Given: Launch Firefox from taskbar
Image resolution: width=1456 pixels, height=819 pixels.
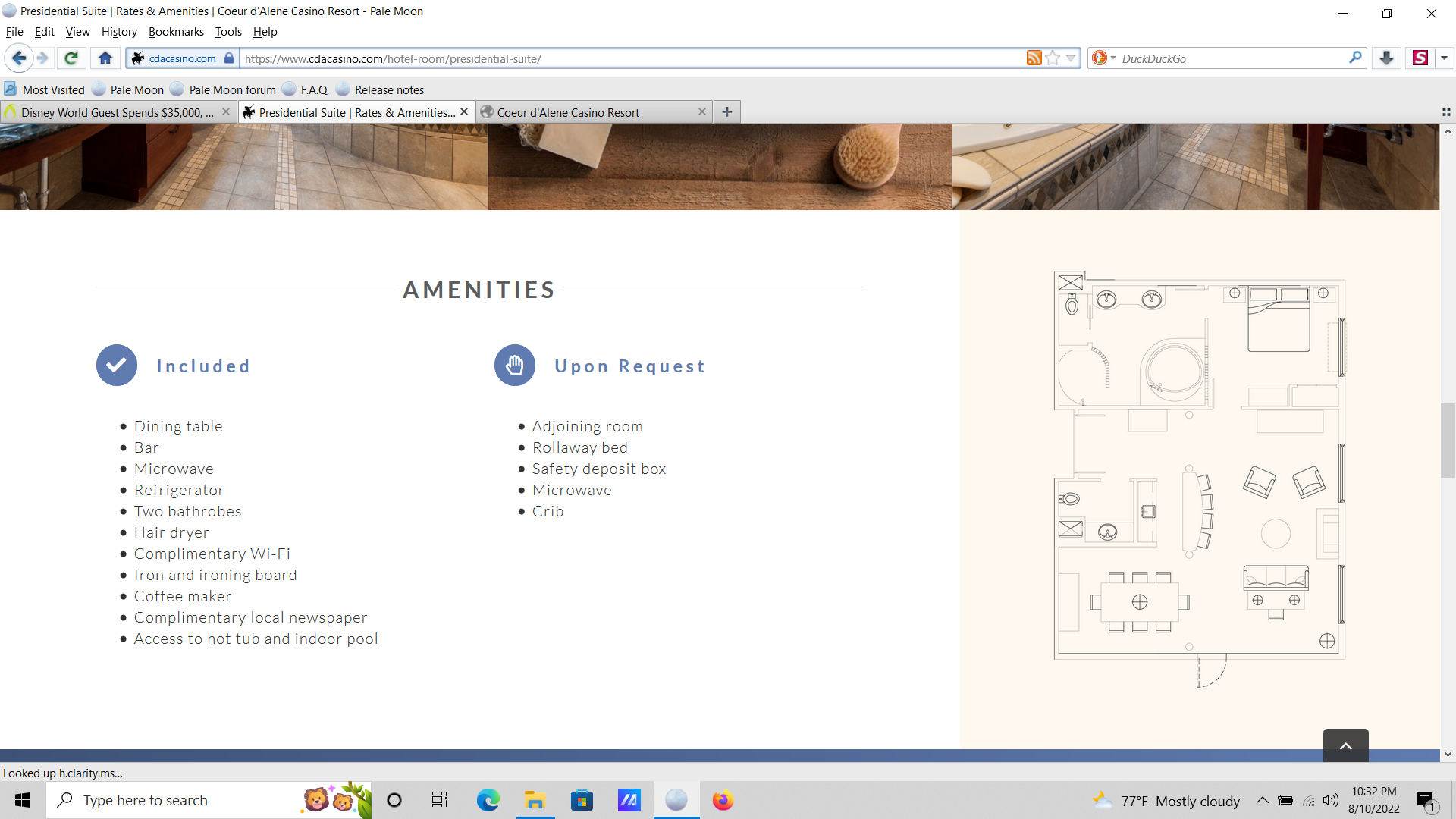Looking at the screenshot, I should point(723,800).
